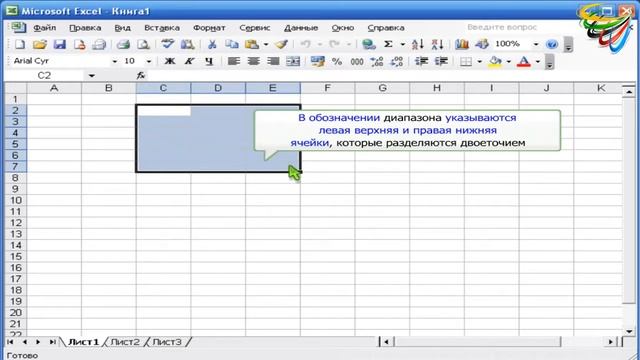Redo action icon
Viewport: 640px width, 360px height.
pyautogui.click(x=334, y=44)
